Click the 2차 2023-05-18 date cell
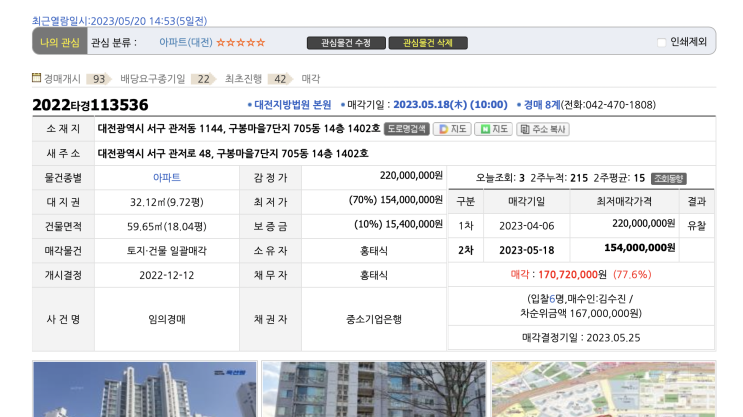Screen dimensions: 743x417 click(x=526, y=250)
